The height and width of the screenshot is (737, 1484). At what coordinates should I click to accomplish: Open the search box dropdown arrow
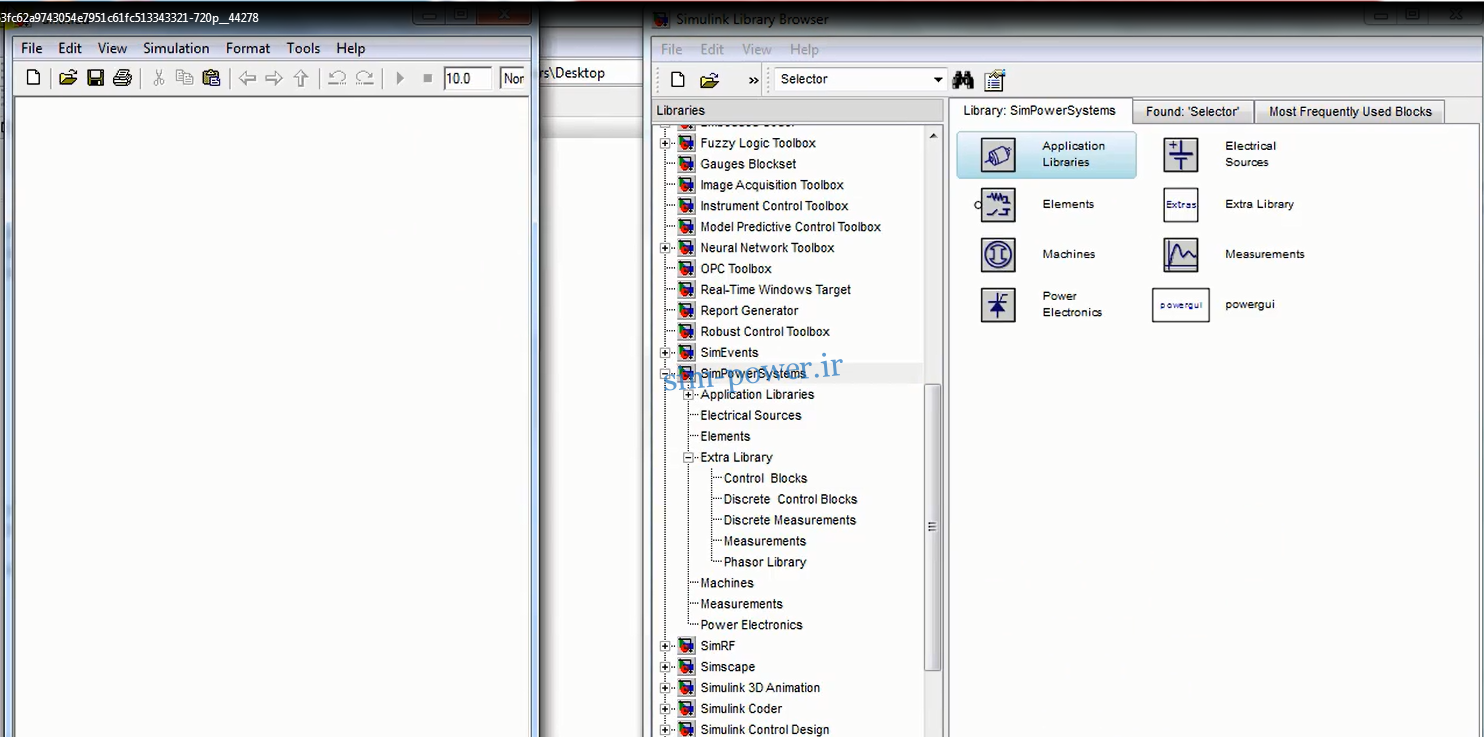pyautogui.click(x=938, y=79)
